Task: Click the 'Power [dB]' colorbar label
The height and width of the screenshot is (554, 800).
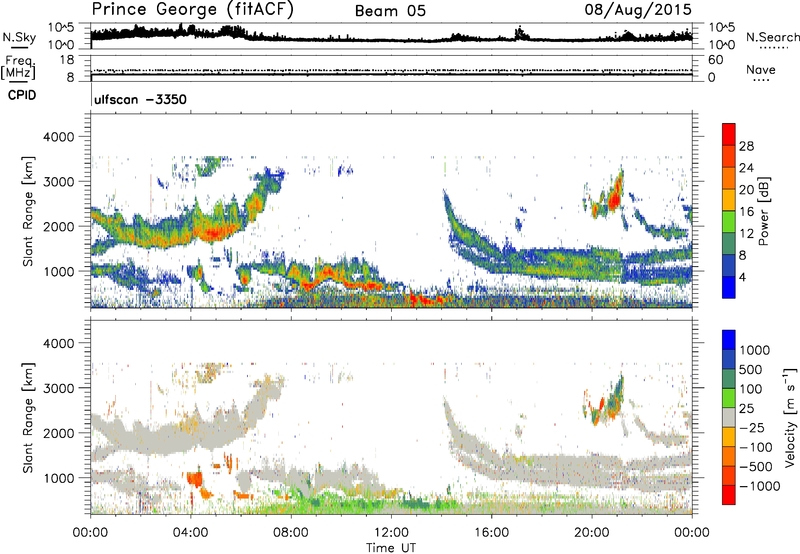Action: pyautogui.click(x=763, y=211)
